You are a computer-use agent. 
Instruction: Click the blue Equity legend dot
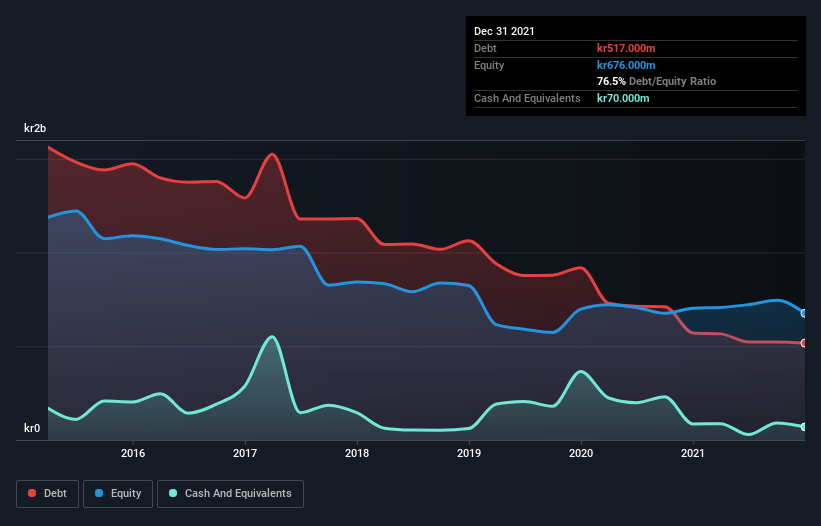click(x=99, y=493)
